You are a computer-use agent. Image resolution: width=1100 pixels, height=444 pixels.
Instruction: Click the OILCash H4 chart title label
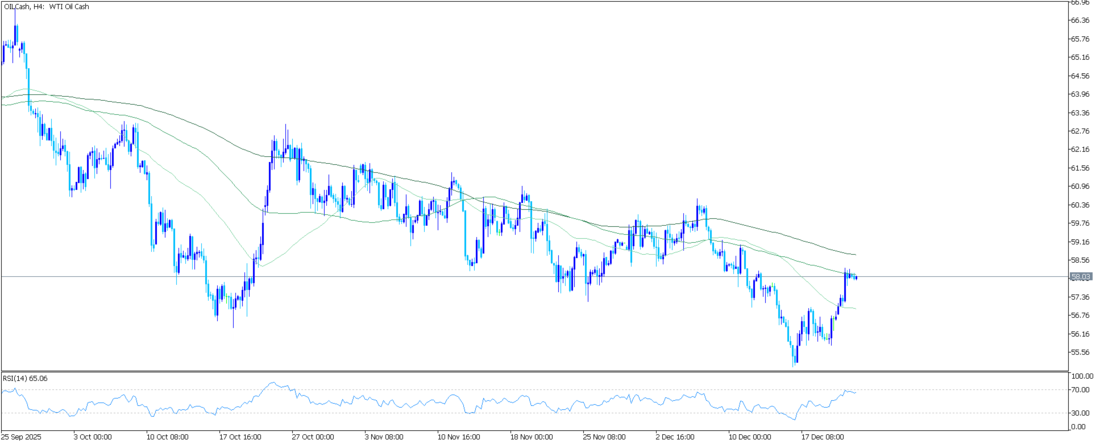click(47, 8)
